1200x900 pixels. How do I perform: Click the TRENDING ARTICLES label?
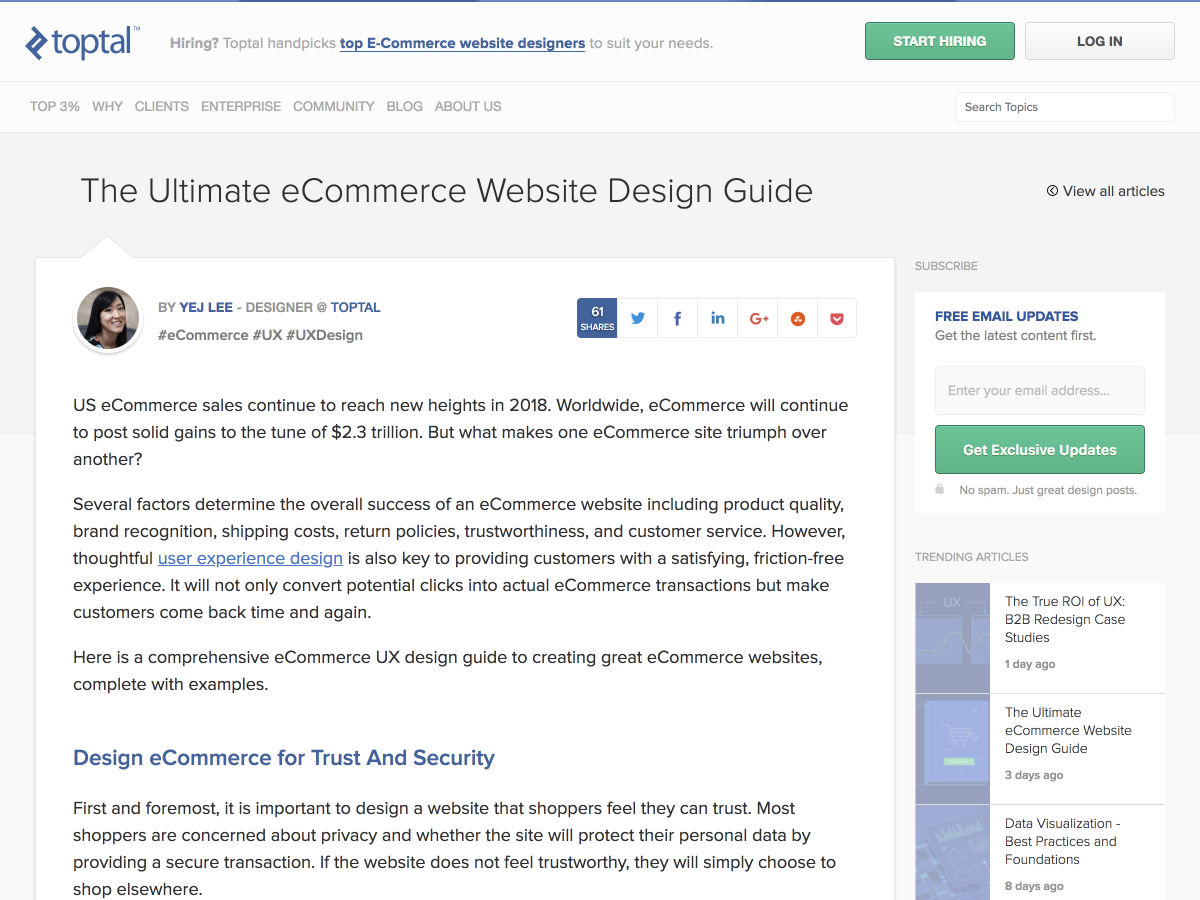(972, 557)
